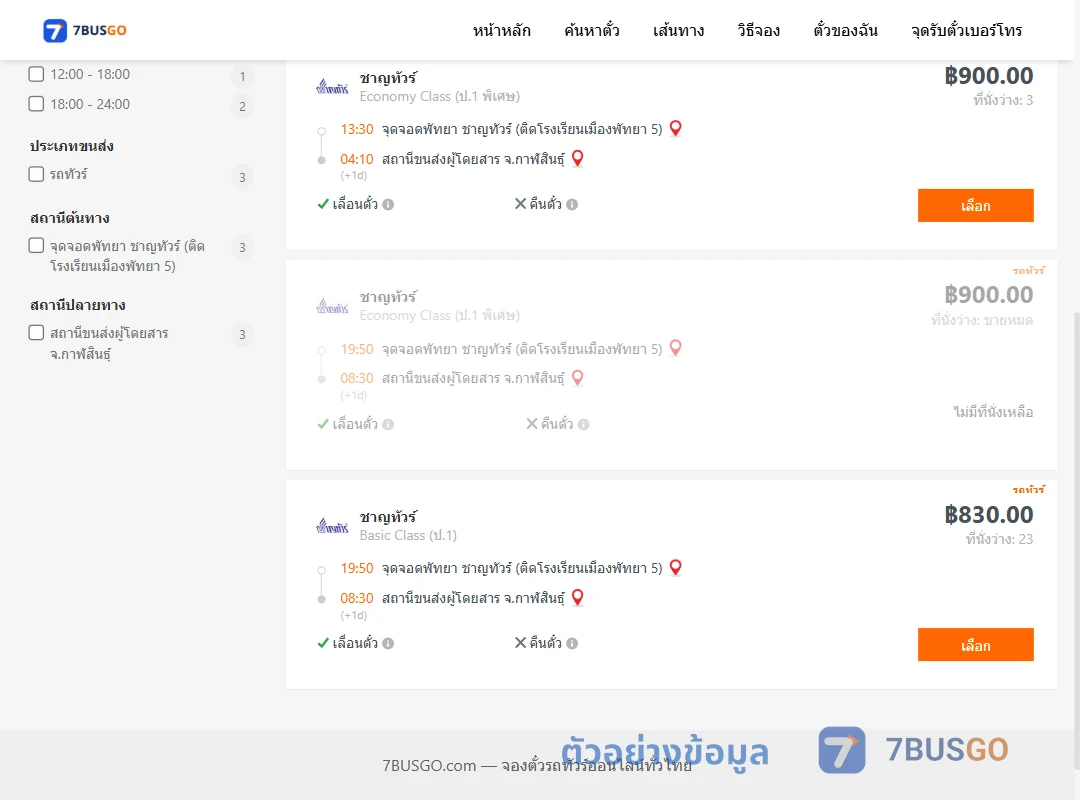Click ชาญทัวร์ operator logo on Basic Class trip

[x=332, y=526]
